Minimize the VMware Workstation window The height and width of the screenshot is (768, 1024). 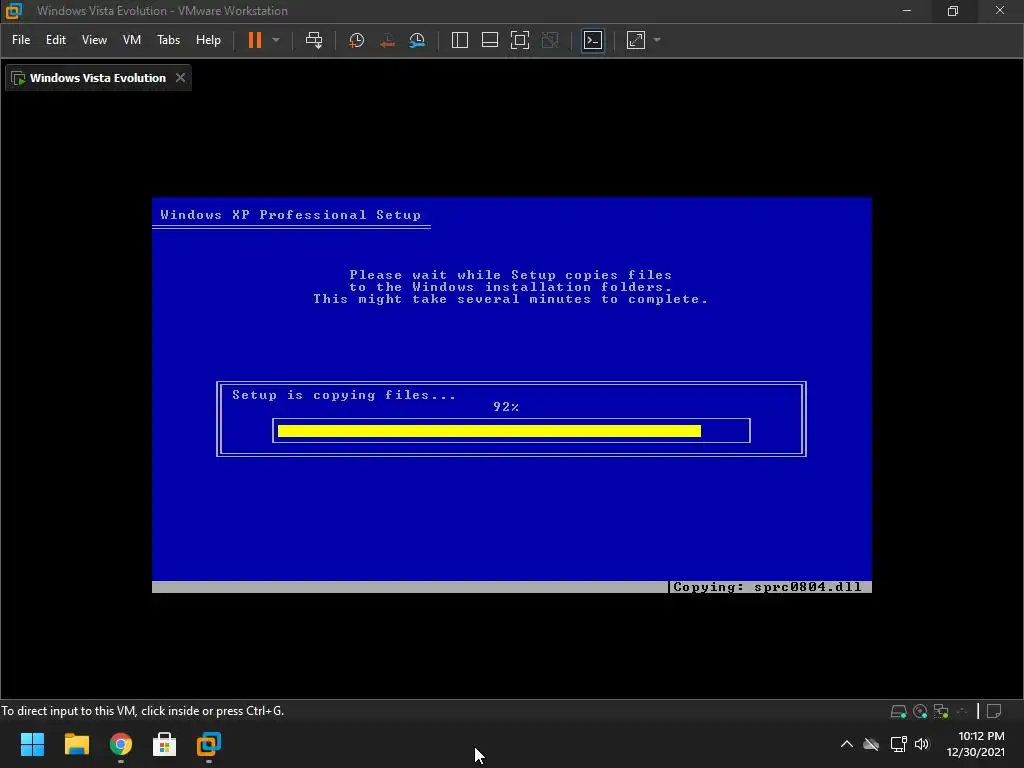click(906, 10)
